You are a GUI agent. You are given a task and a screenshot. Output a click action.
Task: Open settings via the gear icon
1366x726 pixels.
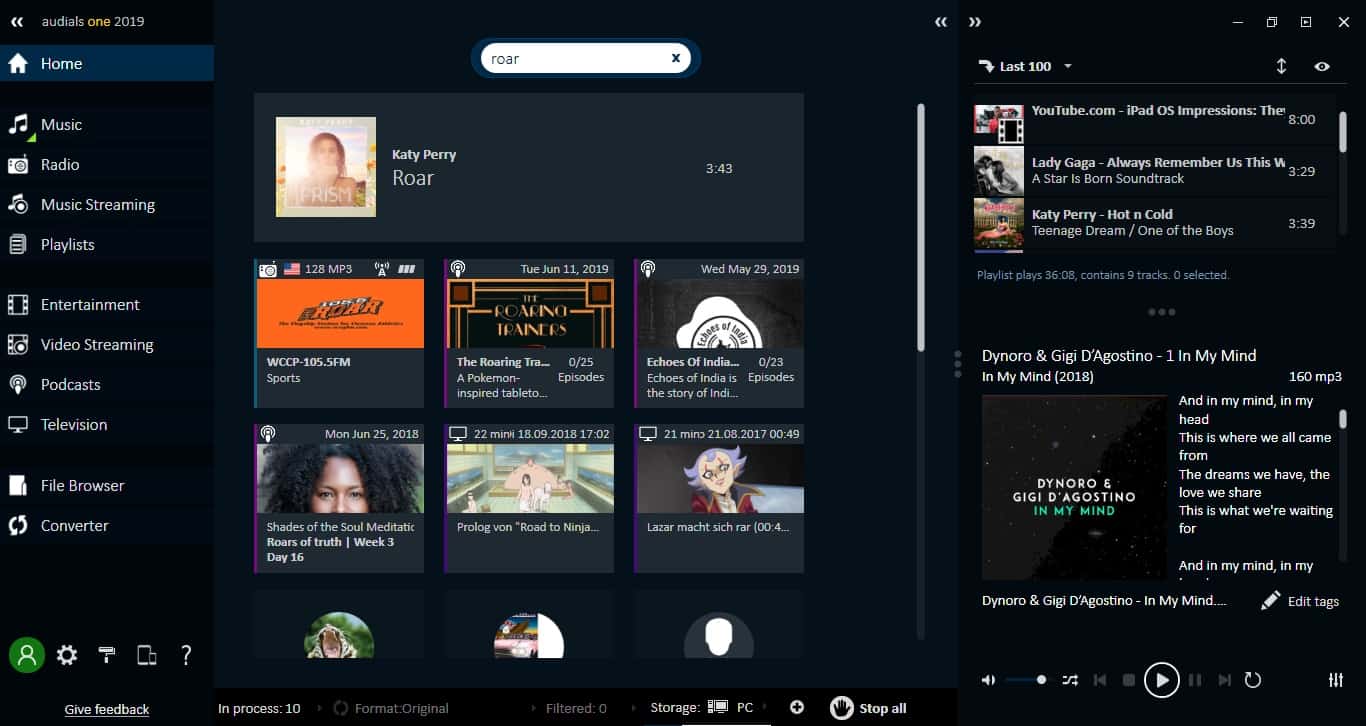(67, 655)
